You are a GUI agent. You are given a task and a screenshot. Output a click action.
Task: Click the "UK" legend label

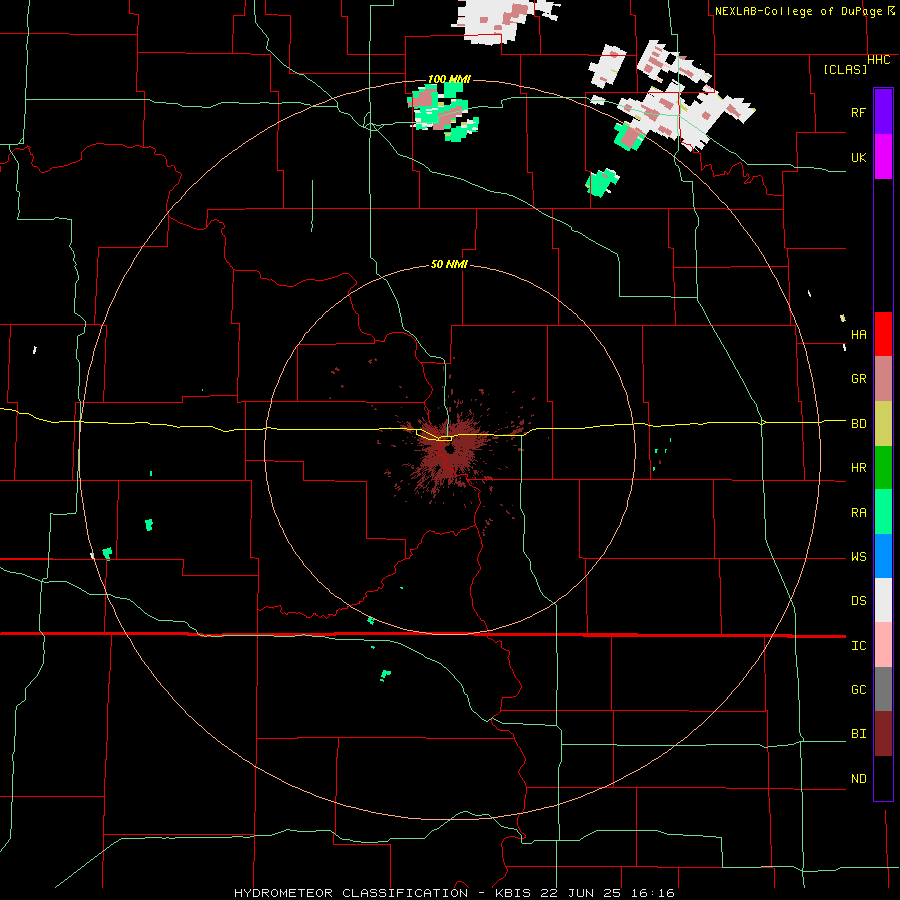point(858,157)
